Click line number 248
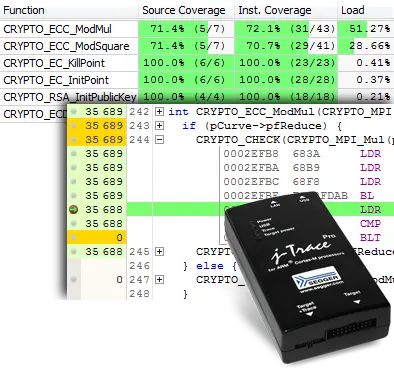394x368 pixels. [x=139, y=294]
